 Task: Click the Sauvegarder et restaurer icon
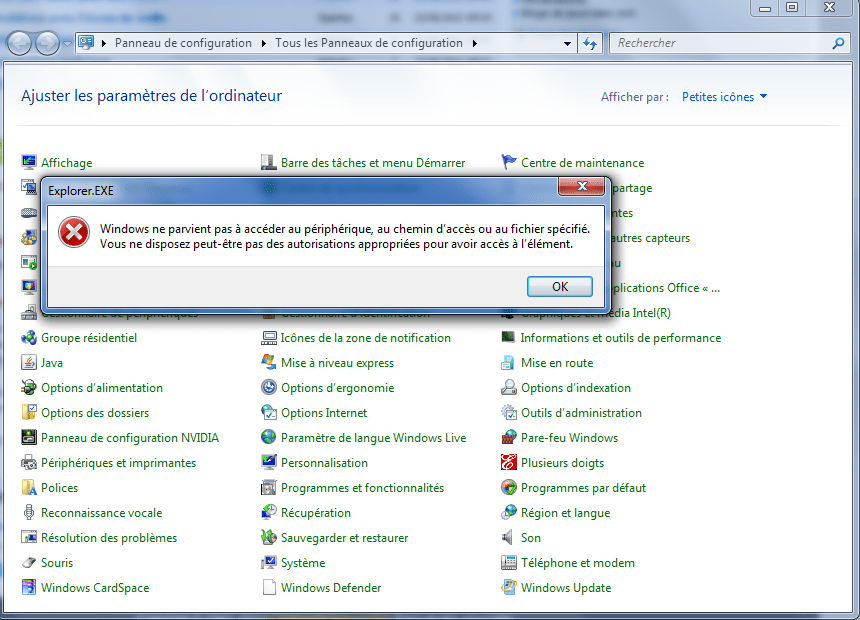point(268,537)
